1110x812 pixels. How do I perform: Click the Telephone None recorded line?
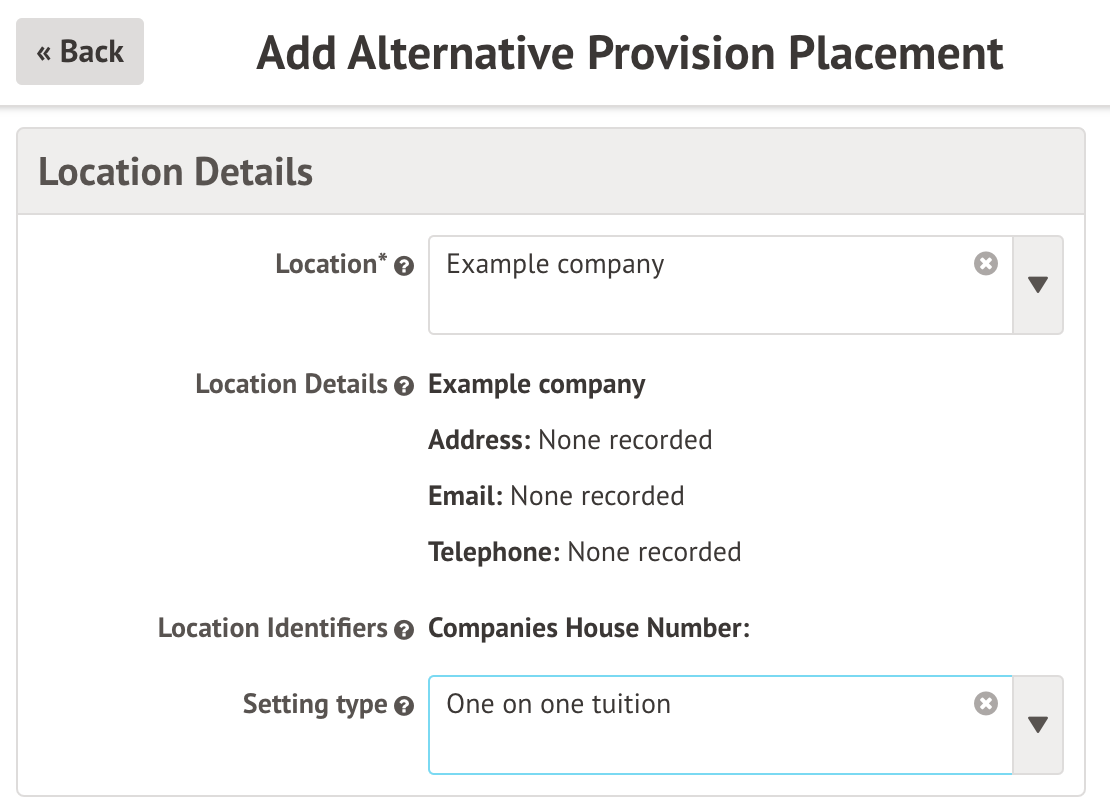pyautogui.click(x=585, y=552)
